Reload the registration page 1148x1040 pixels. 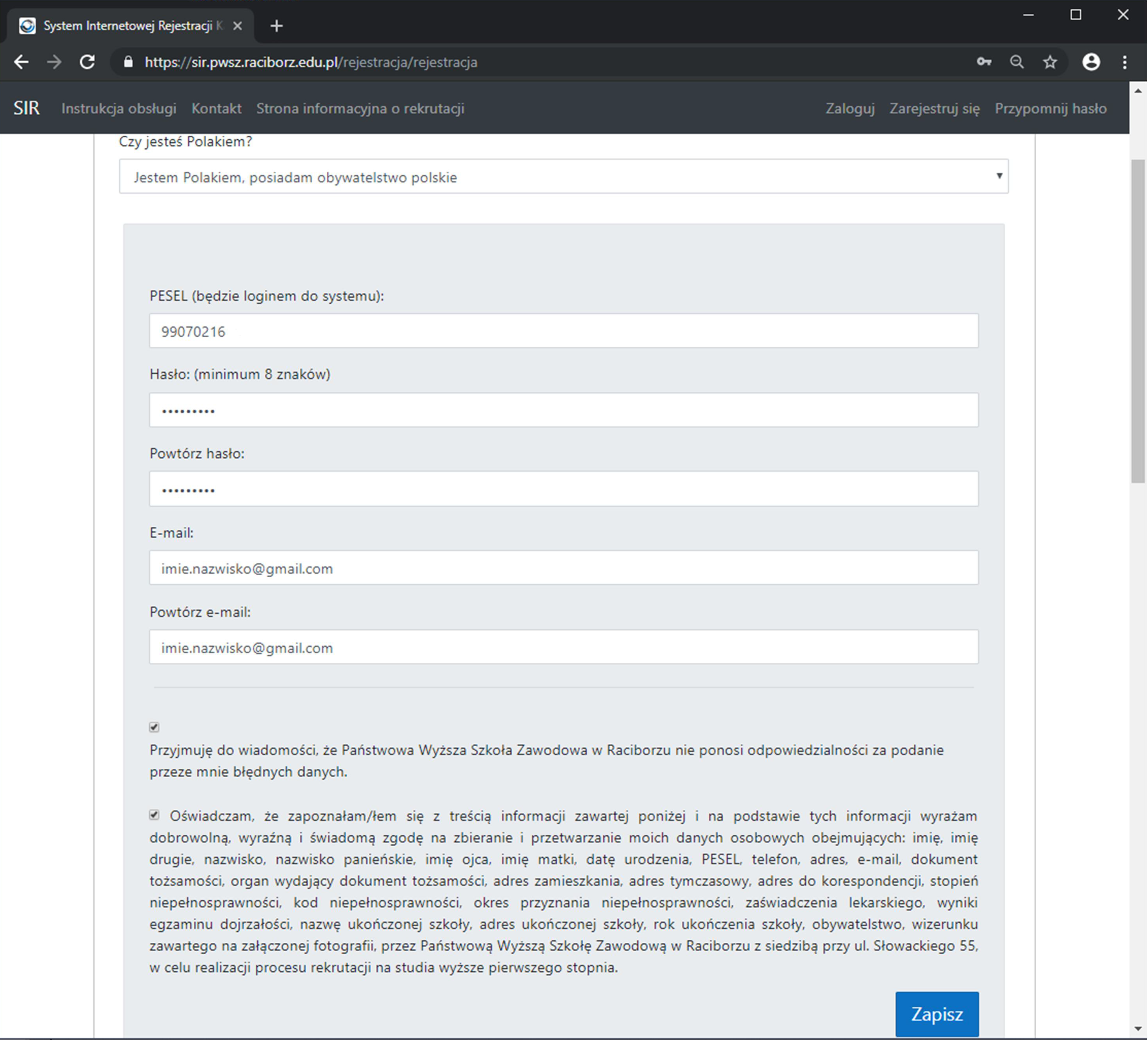tap(87, 62)
